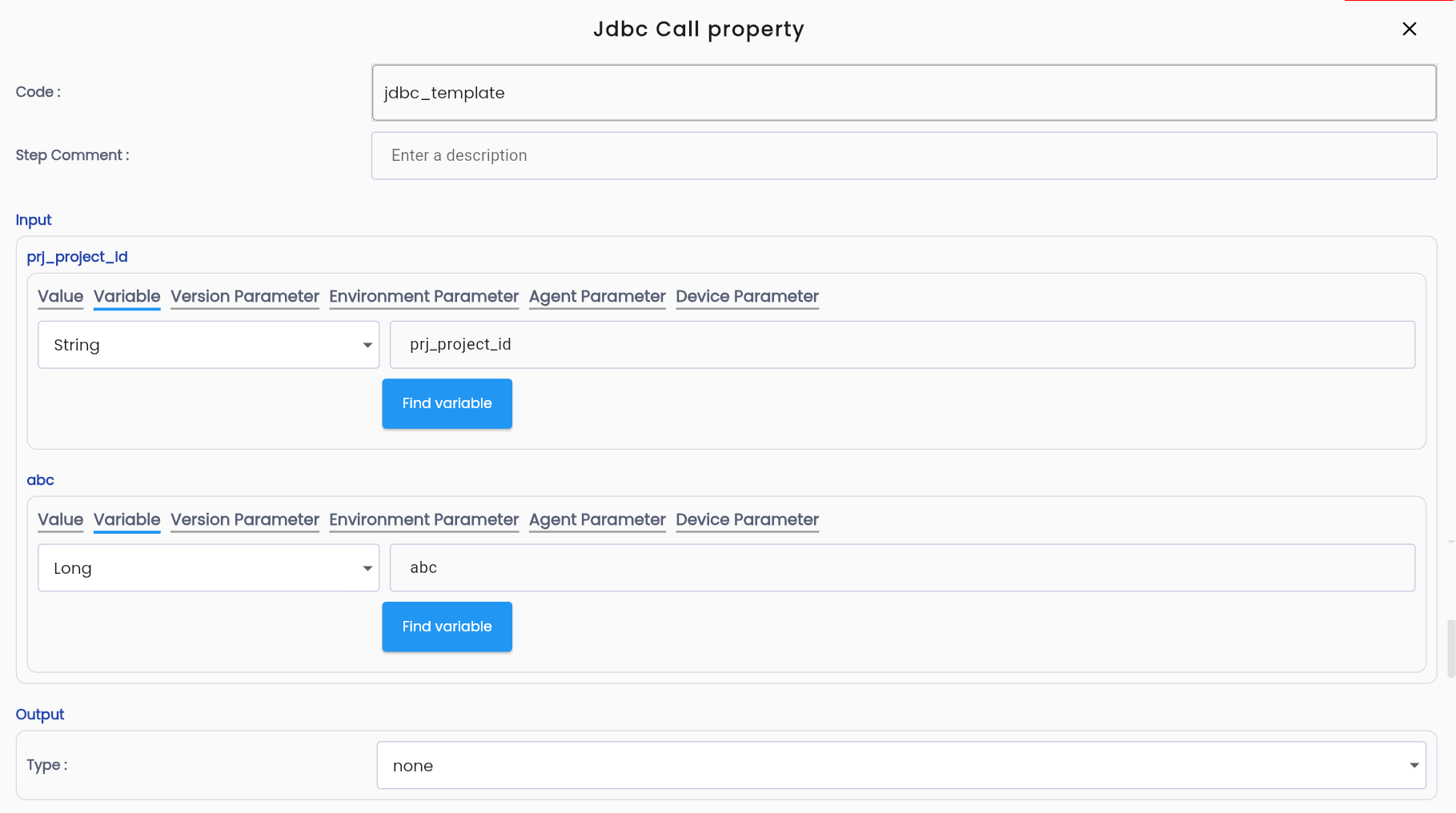
Task: Click the prj_project_id variable name field
Action: coord(902,345)
